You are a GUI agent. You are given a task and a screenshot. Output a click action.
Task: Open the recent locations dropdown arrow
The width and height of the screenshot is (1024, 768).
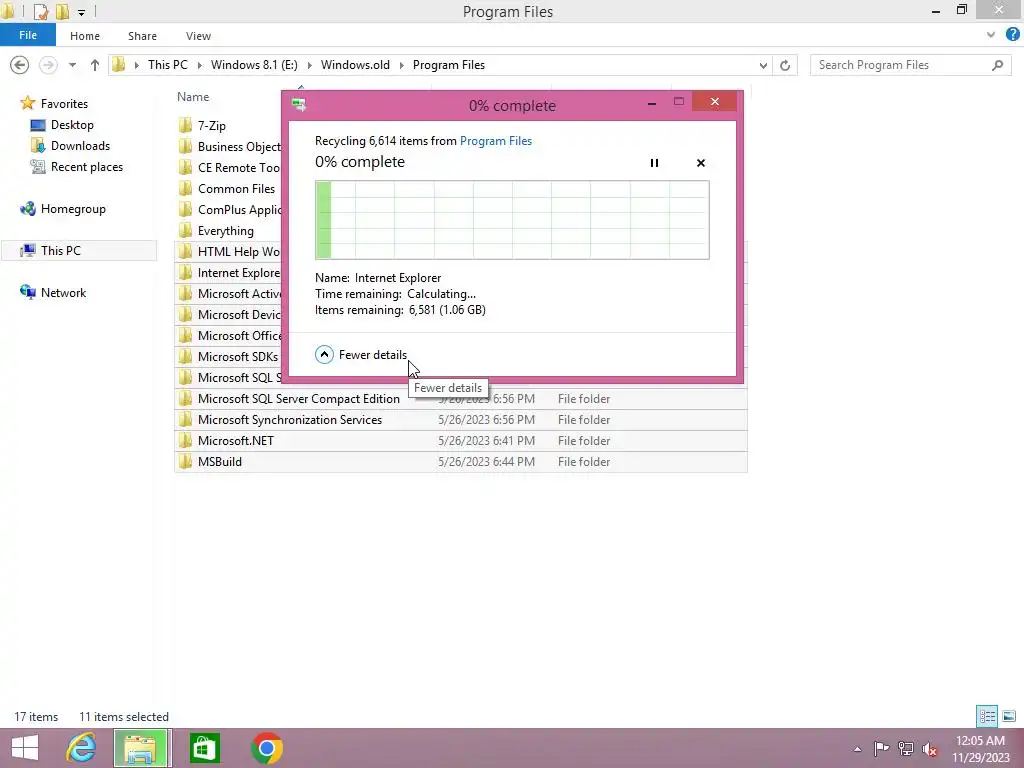coord(72,65)
